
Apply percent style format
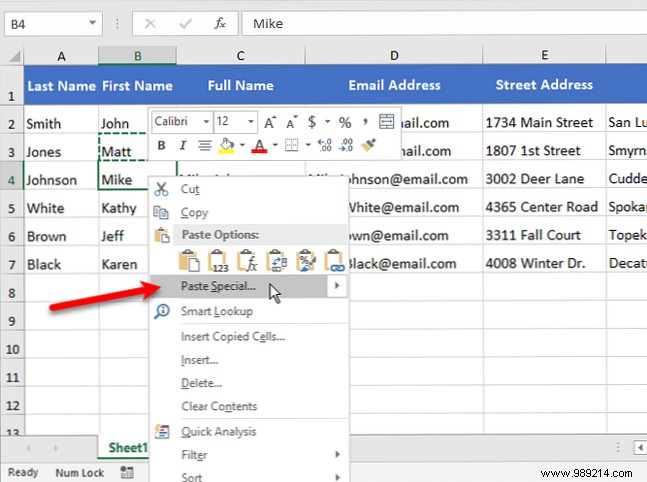345,123
